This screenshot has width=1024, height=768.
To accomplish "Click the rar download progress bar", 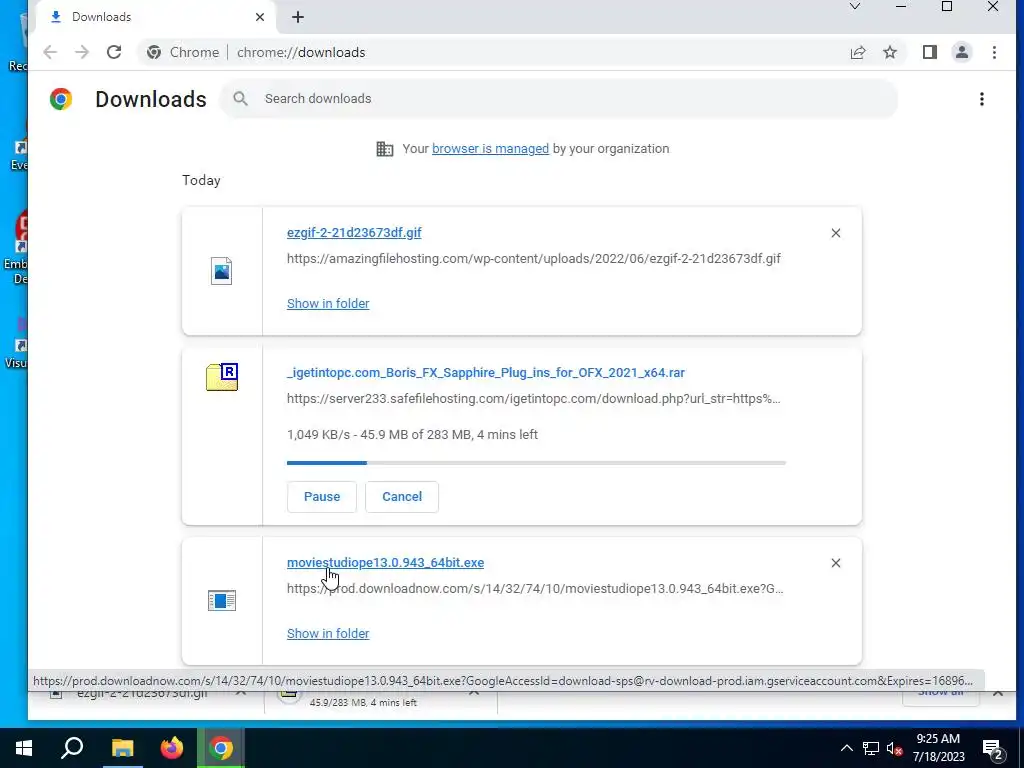I will 536,463.
